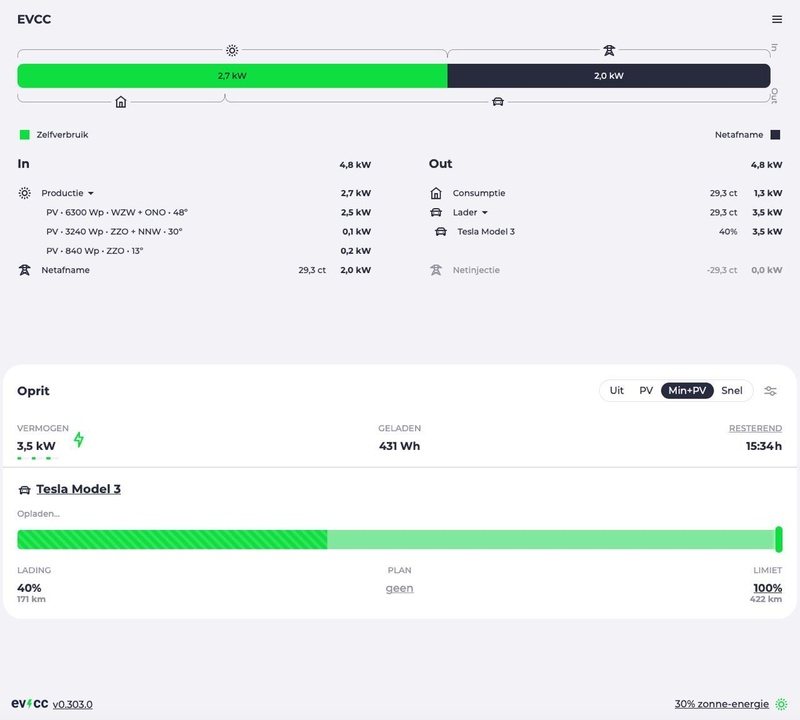This screenshot has width=800, height=720.
Task: Click 'PV · 6300 Wp · WZW + ONO · 48°' row
Action: pyautogui.click(x=209, y=212)
